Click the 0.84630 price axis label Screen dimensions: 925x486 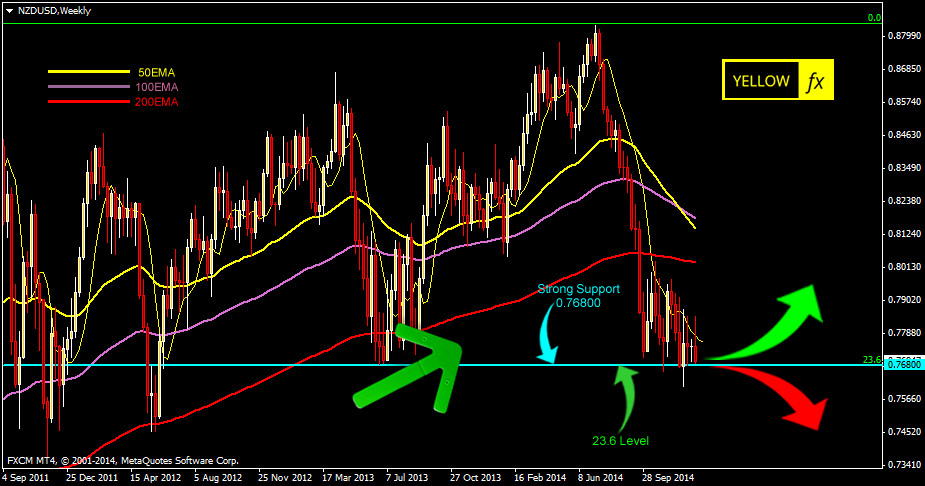click(x=904, y=135)
